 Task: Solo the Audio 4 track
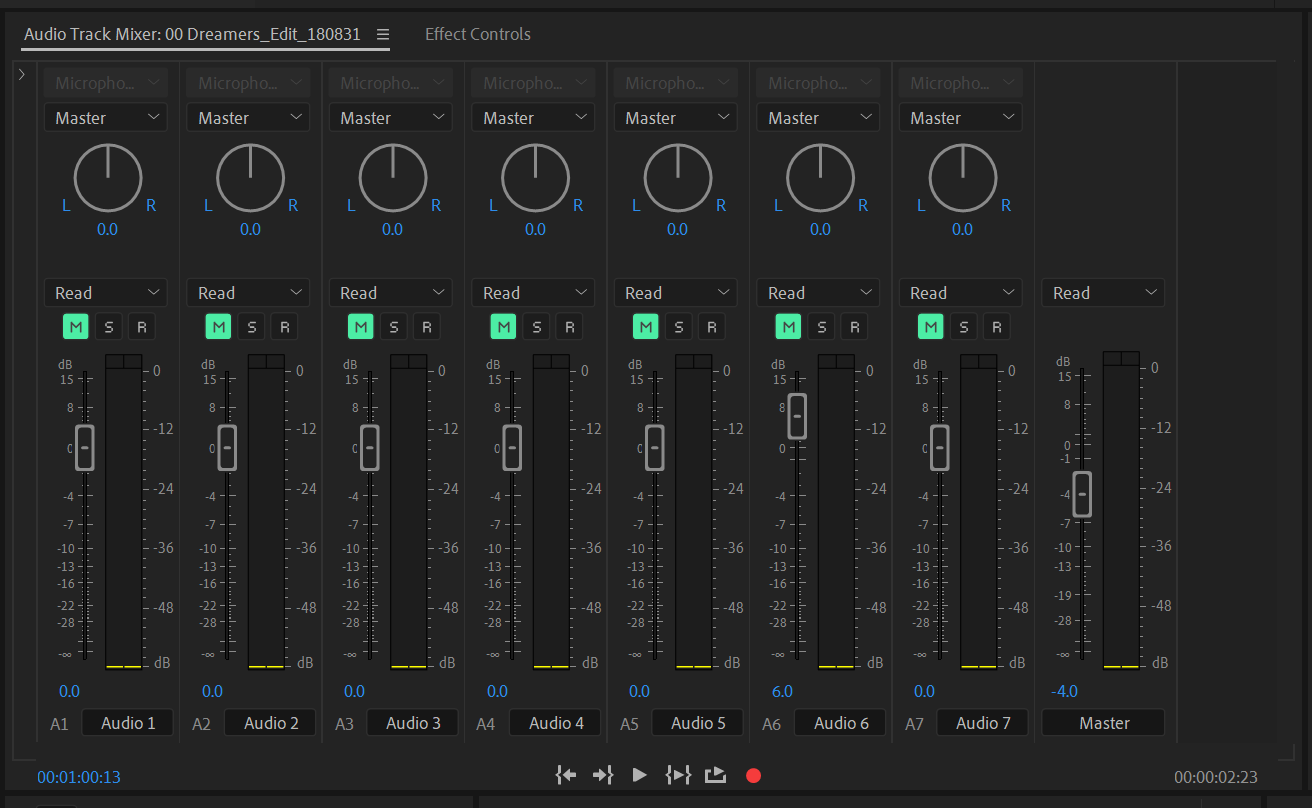coord(537,326)
